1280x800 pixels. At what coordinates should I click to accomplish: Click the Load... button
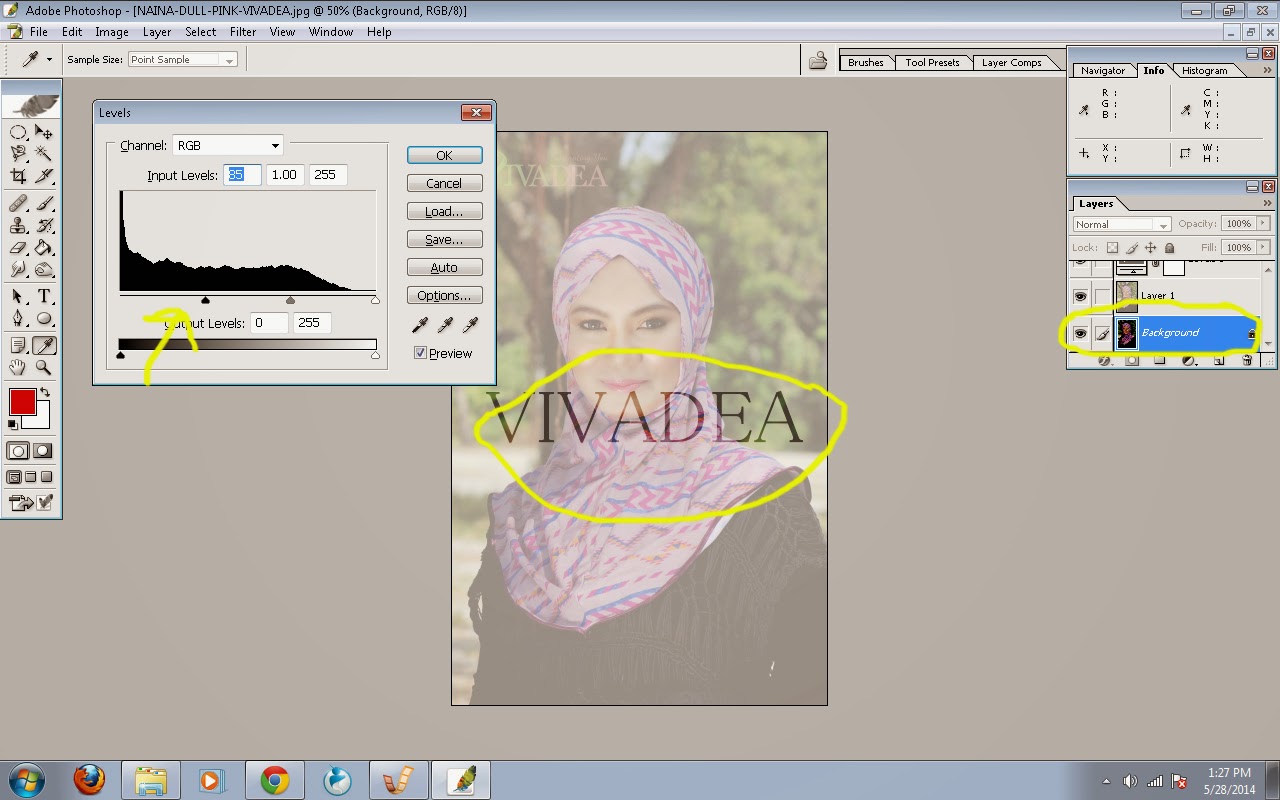pos(444,211)
